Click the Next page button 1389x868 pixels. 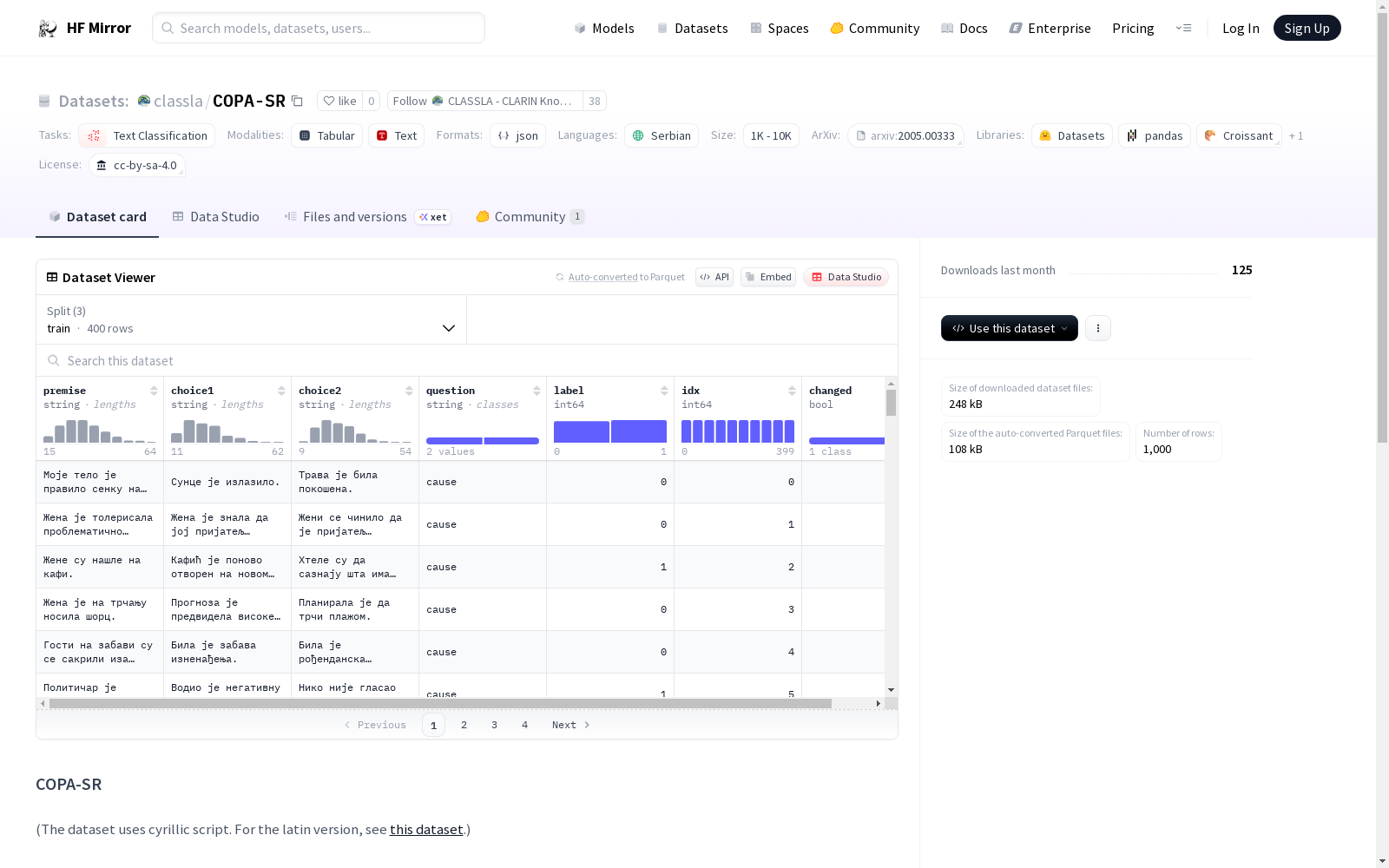[x=571, y=725]
